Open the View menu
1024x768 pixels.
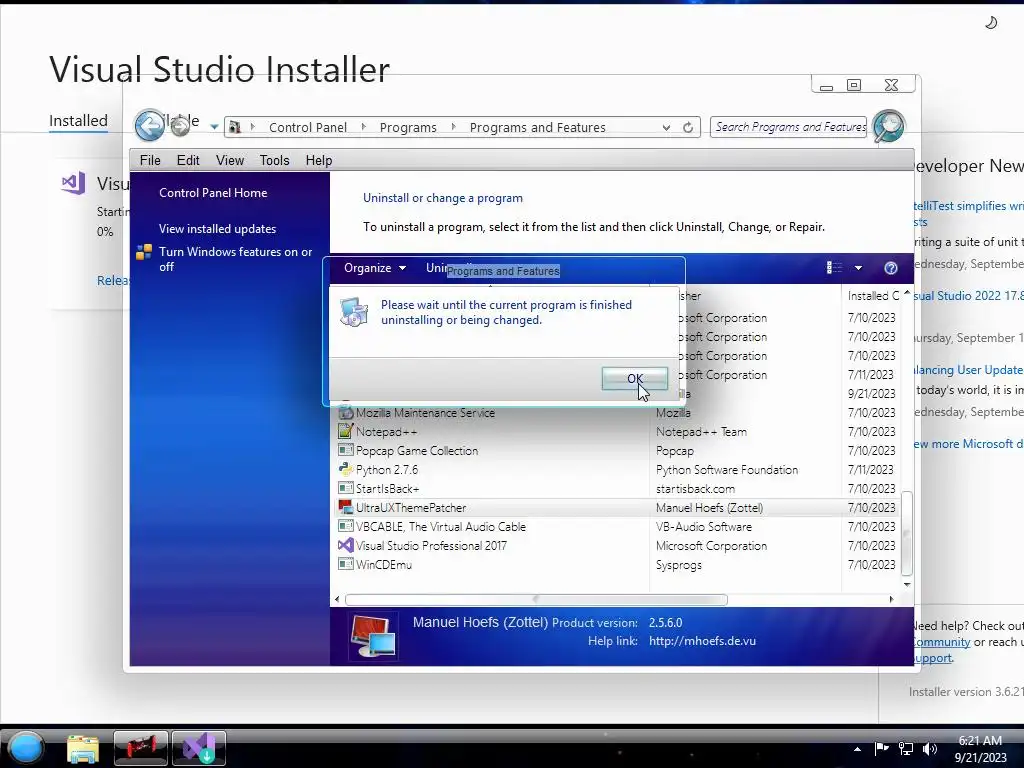(x=230, y=160)
